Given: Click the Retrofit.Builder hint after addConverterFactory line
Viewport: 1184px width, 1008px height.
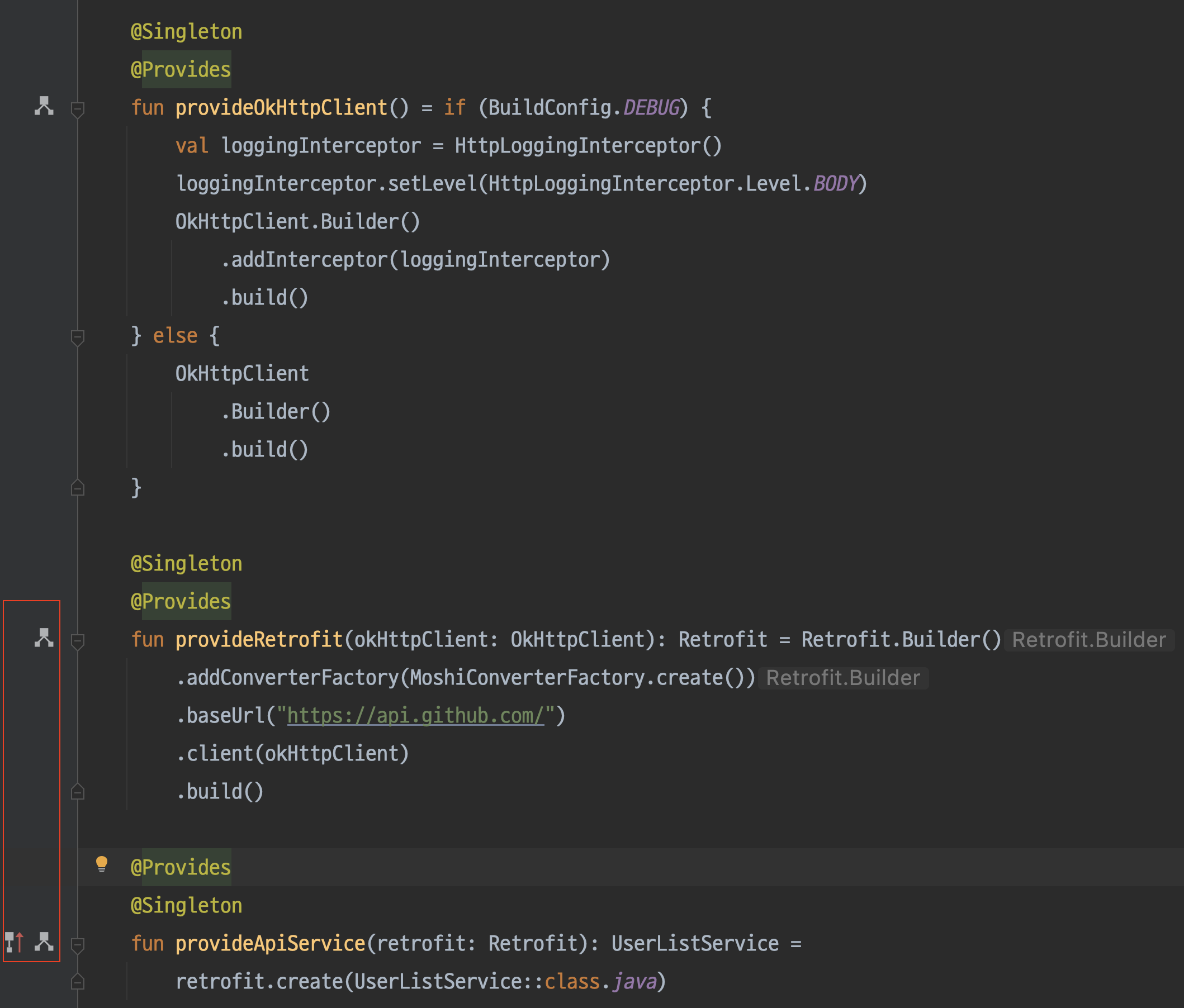Looking at the screenshot, I should pyautogui.click(x=843, y=678).
